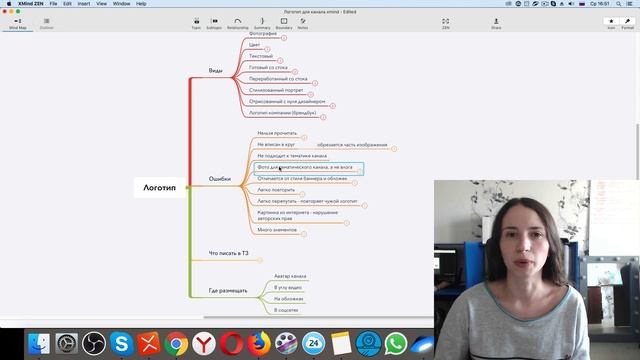Select the На обложках topic
Screen dimensions: 640x360
[x=289, y=299]
